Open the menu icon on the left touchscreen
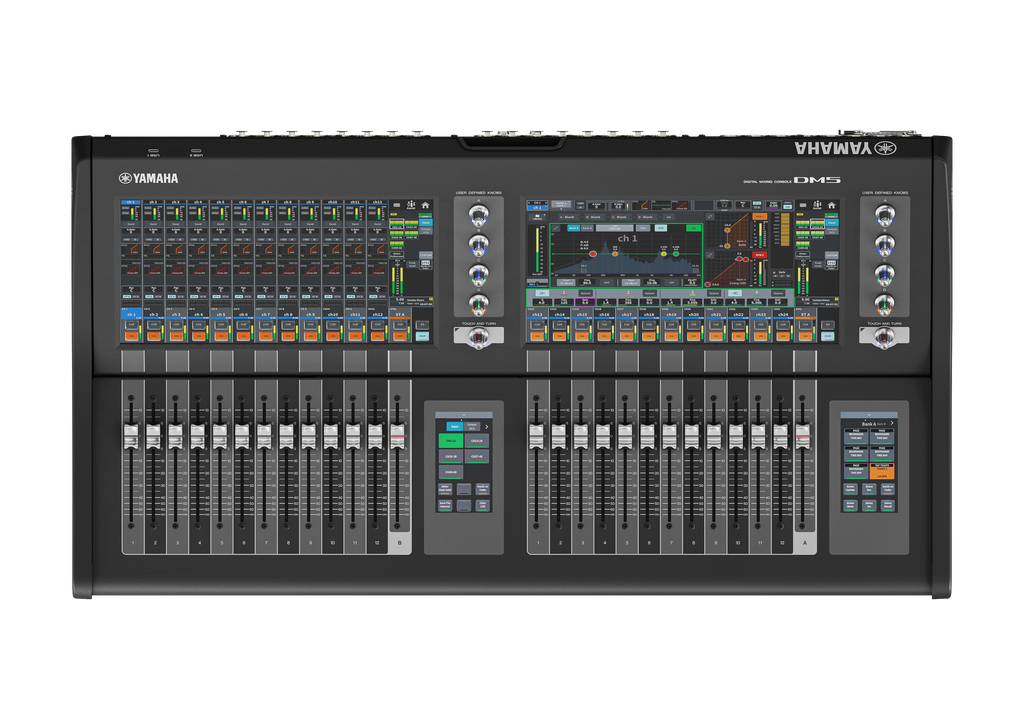1024x724 pixels. (x=396, y=205)
